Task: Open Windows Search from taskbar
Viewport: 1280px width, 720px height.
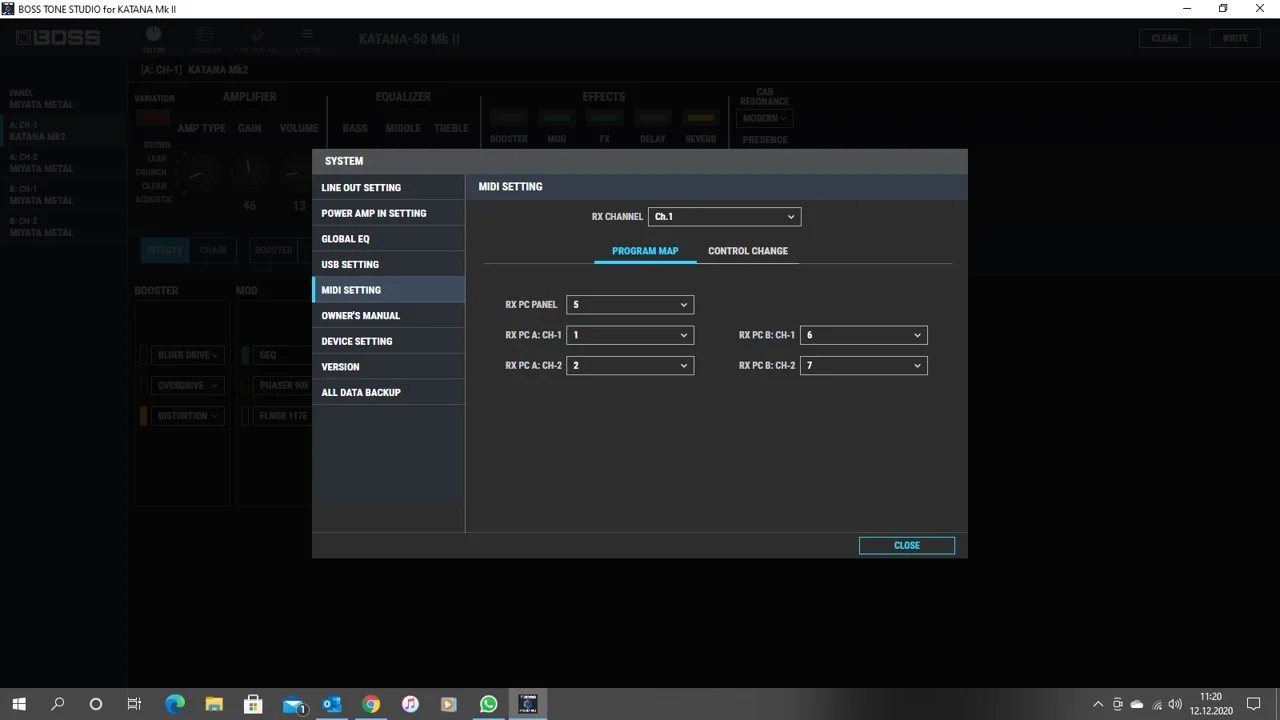Action: click(x=57, y=704)
